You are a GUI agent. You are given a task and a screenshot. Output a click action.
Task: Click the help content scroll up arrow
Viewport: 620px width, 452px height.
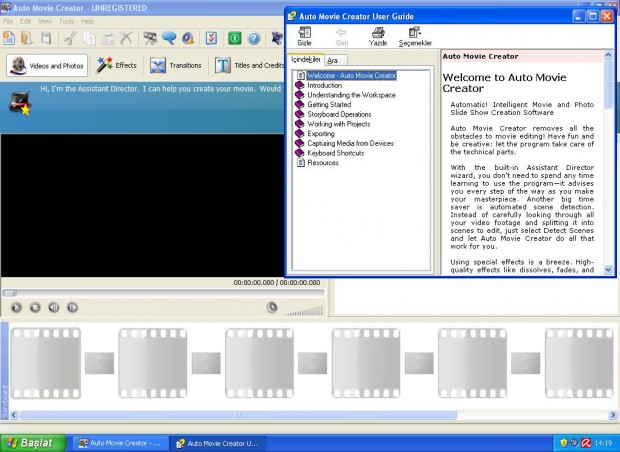pos(608,55)
